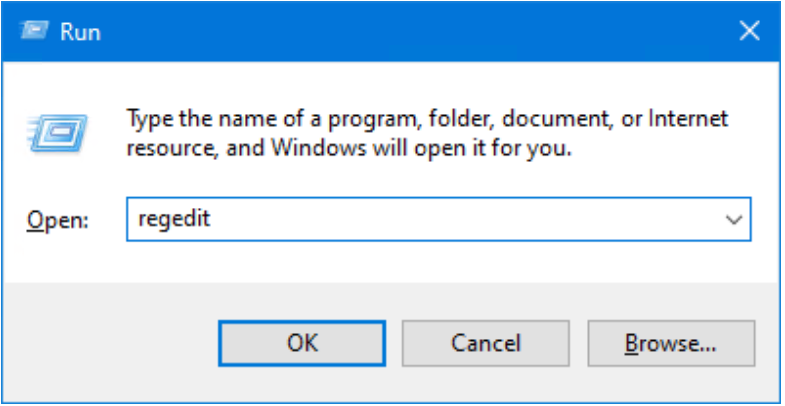Expand the Open history dropdown arrow
Viewport: 785px width, 406px height.
734,219
